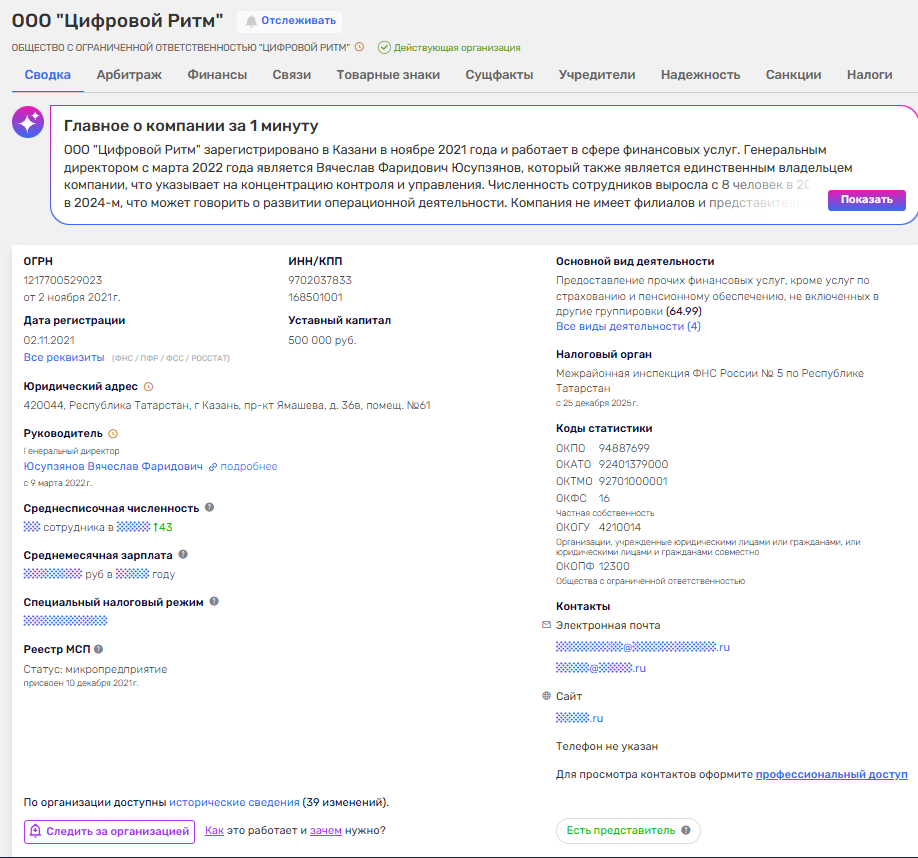Switch to the Налоги tab
Screen dimensions: 918x858
point(869,75)
